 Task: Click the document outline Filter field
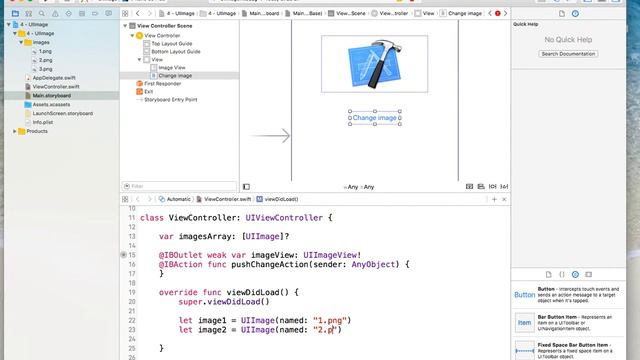click(179, 186)
